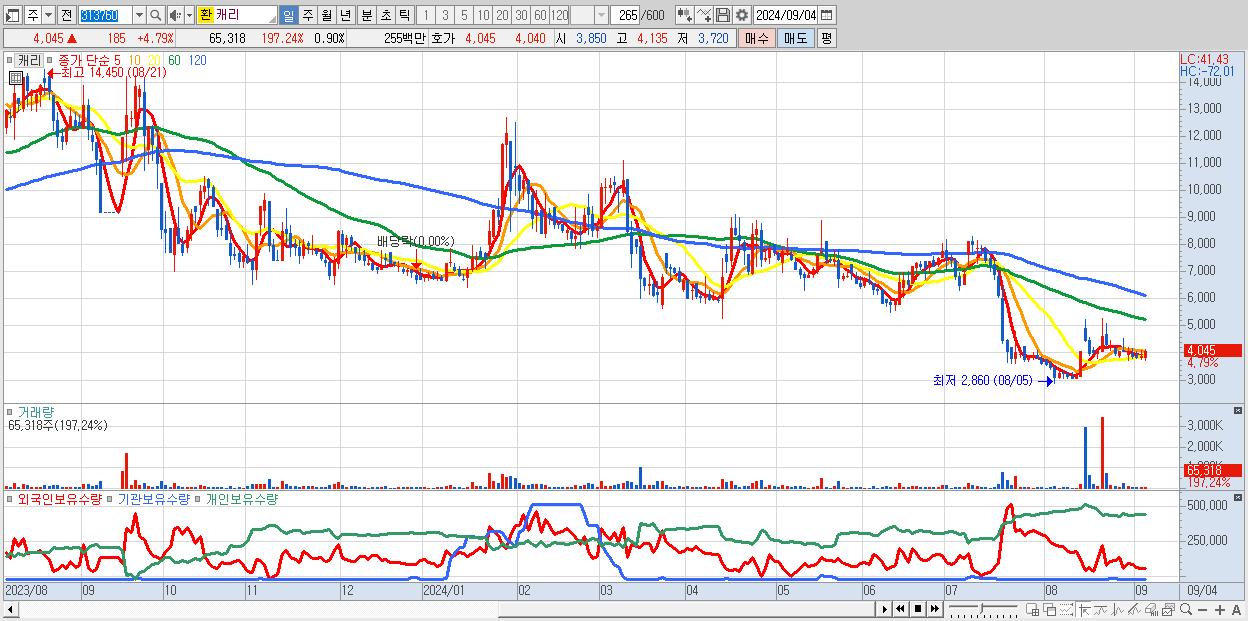Viewport: 1248px width, 621px height.
Task: Click the 매도 sell button
Action: pos(795,38)
